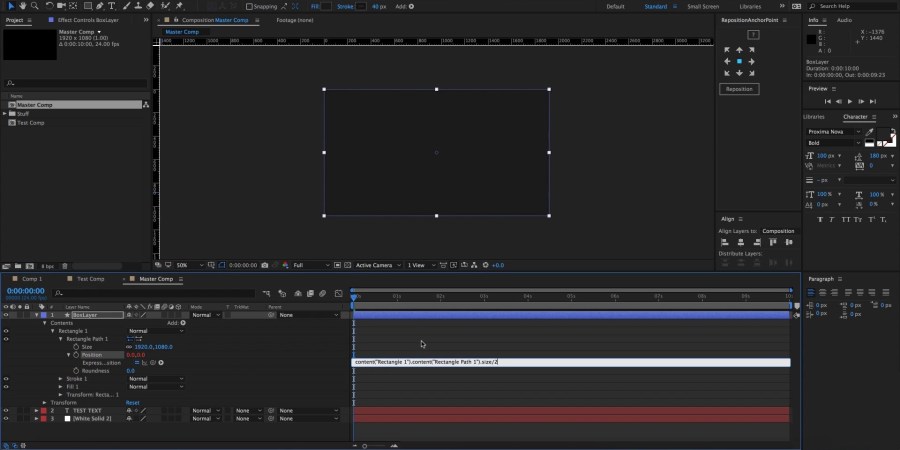Open the Add shape contents menu in the timeline

(x=183, y=323)
